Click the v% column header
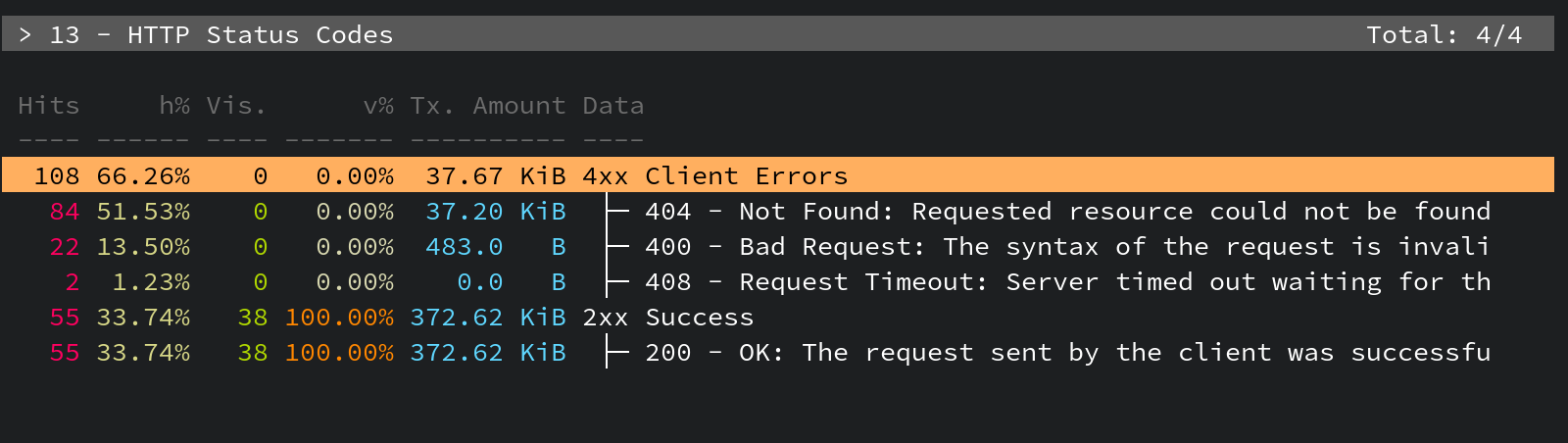This screenshot has height=443, width=1568. point(378,106)
